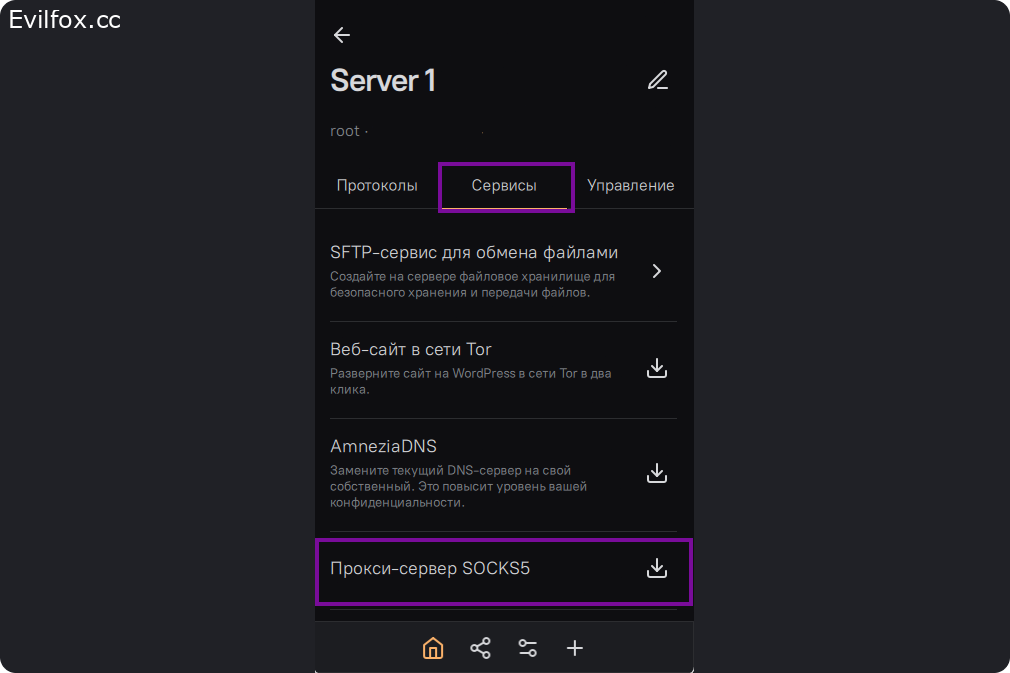1010x673 pixels.
Task: Click the pencil icon to rename Server 1
Action: (x=657, y=80)
